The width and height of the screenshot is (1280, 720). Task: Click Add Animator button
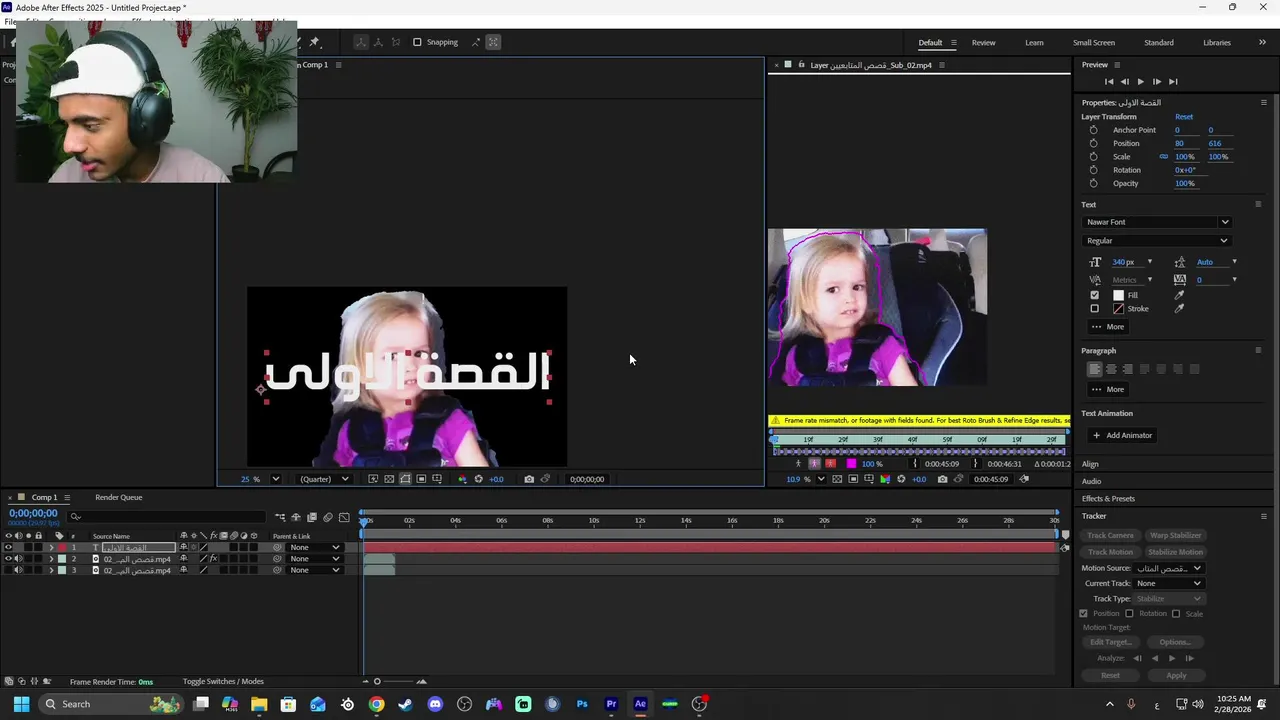click(1122, 435)
